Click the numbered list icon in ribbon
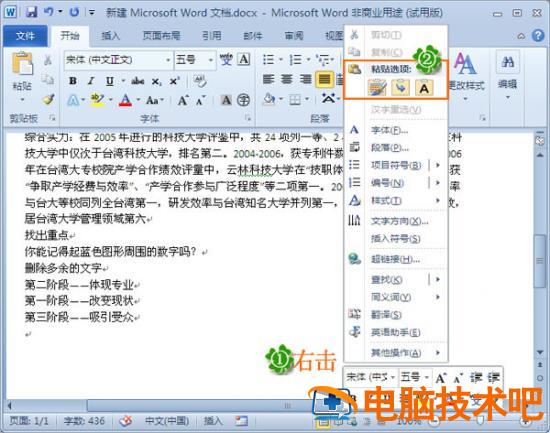The image size is (550, 433). (x=296, y=60)
